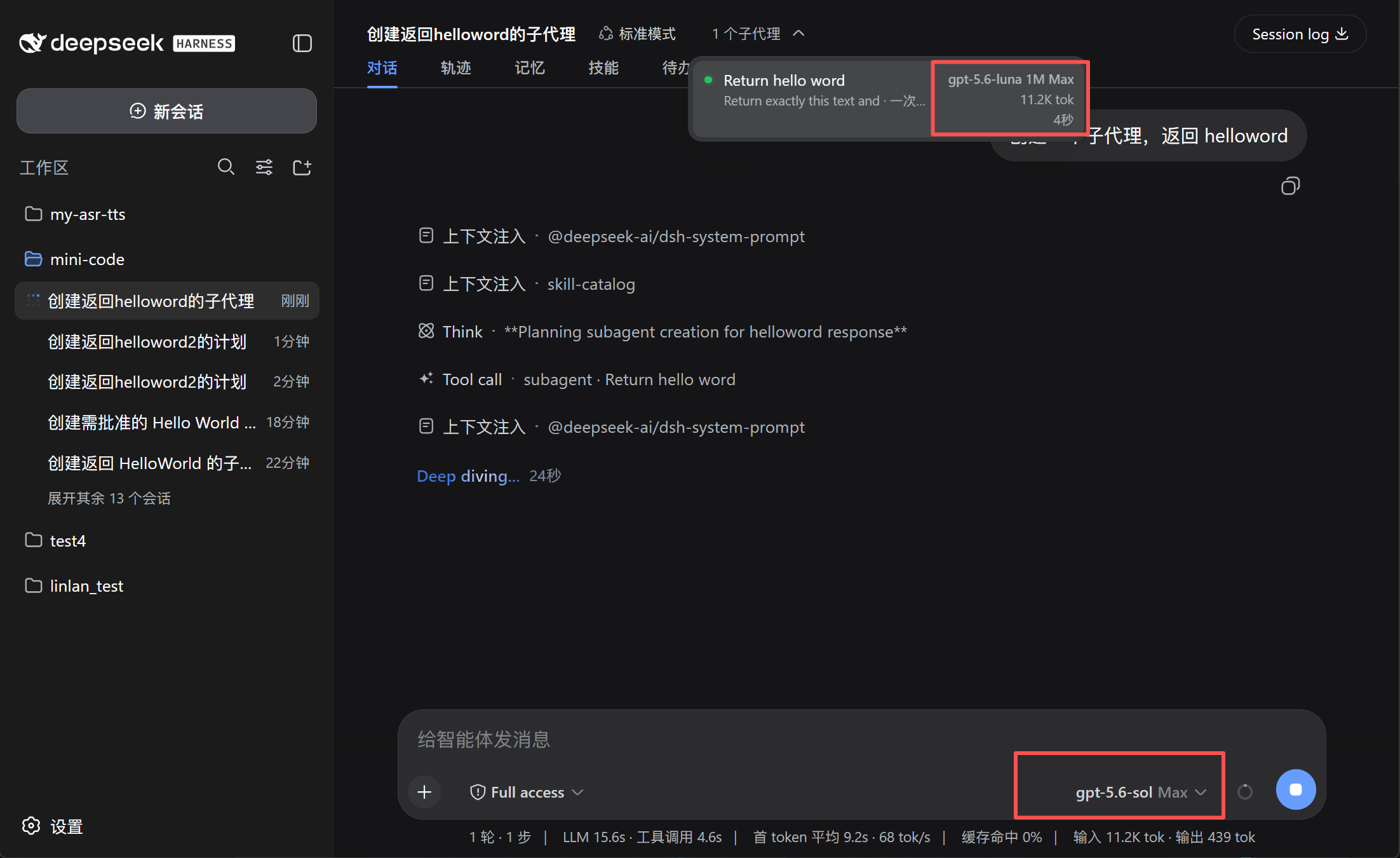Open session 创建需批准的 Hello World

(x=166, y=422)
